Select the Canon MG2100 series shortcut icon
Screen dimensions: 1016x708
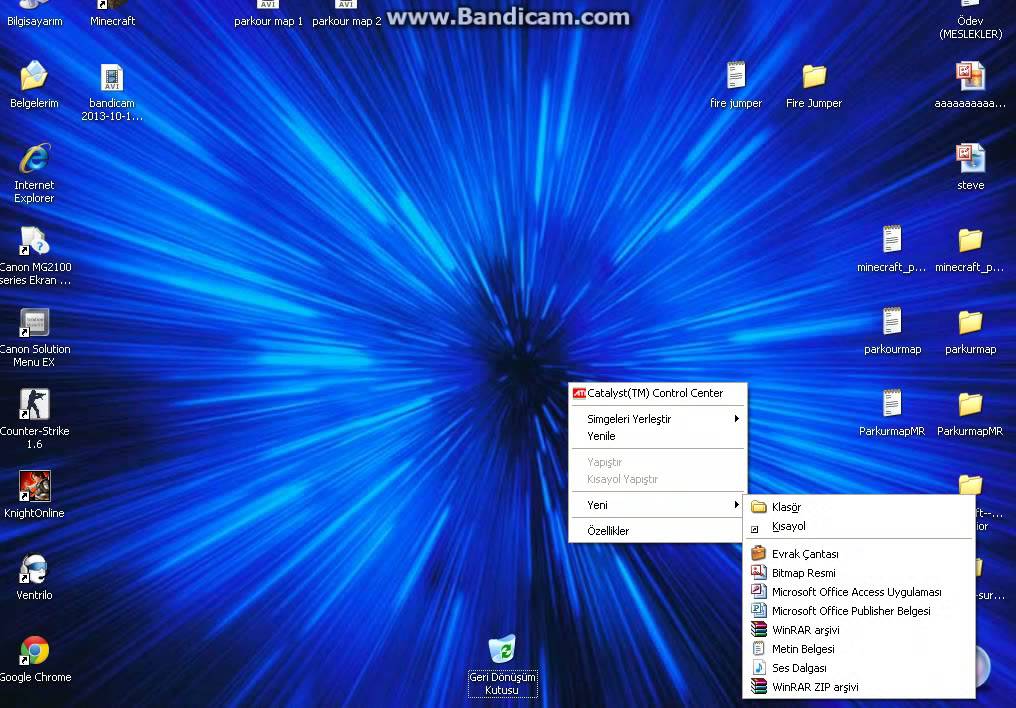coord(34,241)
